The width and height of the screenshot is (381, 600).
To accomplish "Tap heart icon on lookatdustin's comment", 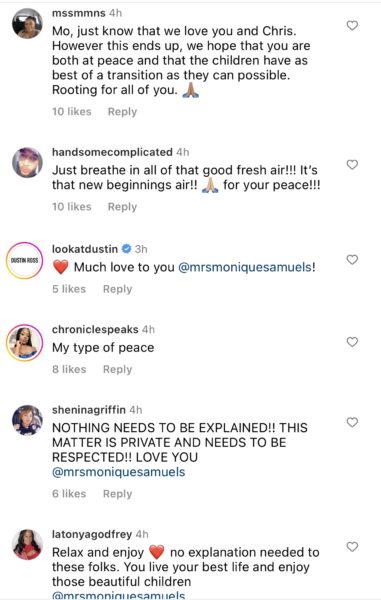I will pos(352,260).
